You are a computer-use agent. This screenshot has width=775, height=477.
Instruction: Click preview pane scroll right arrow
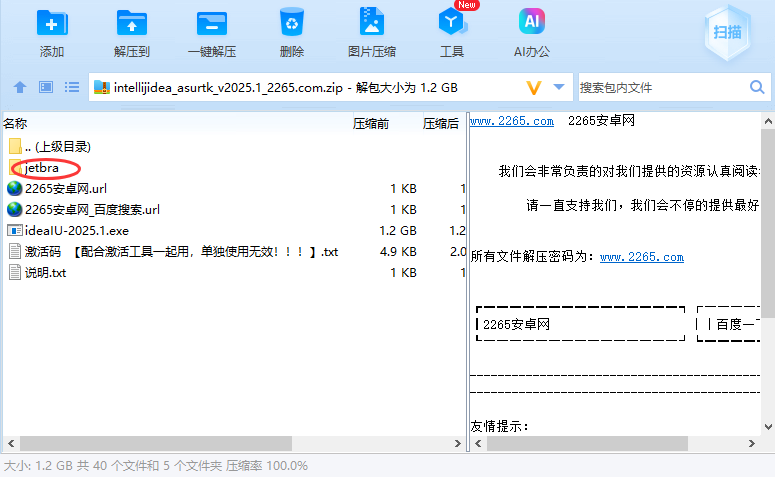(752, 443)
